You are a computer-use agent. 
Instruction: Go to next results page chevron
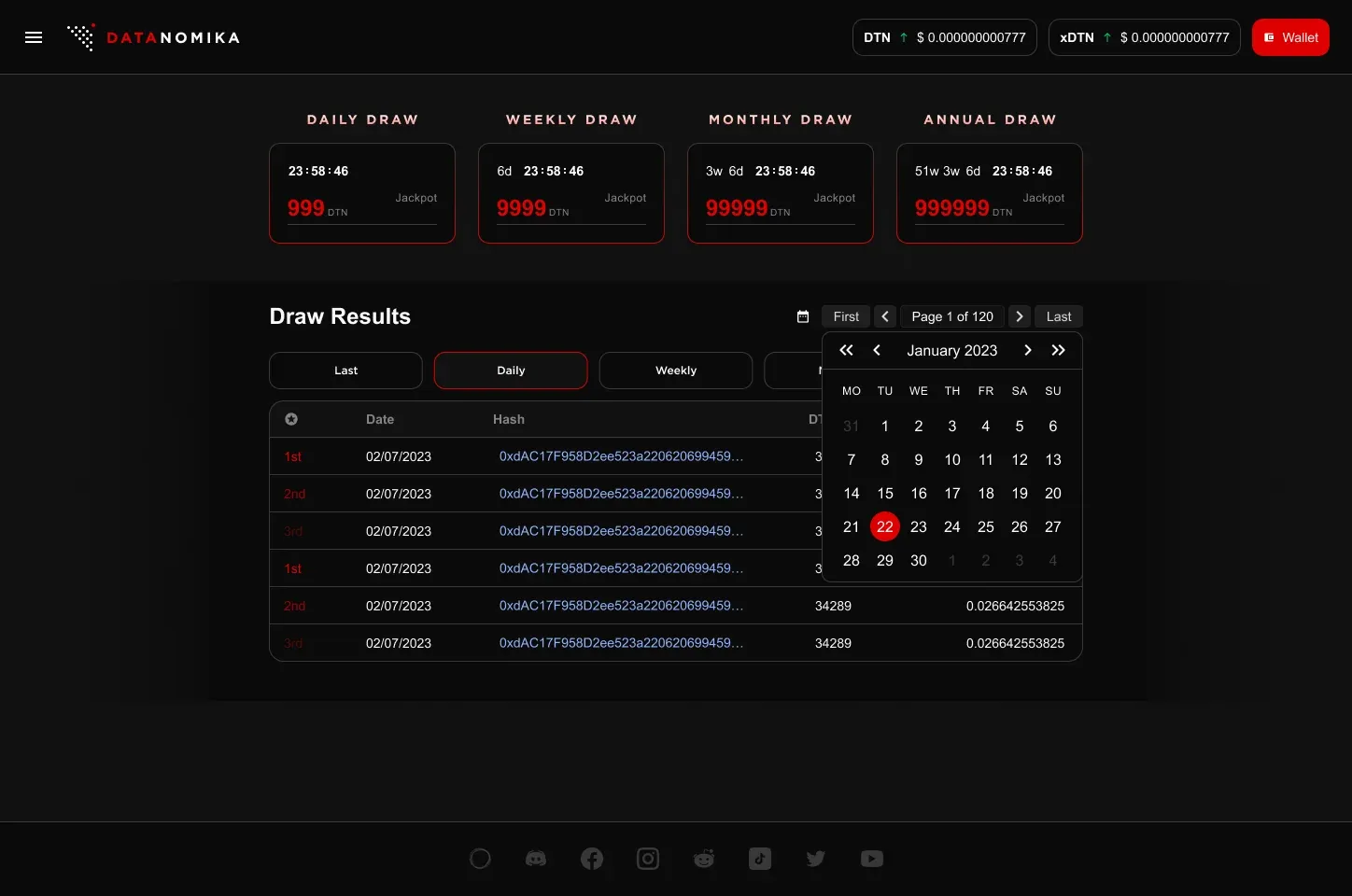[1020, 316]
